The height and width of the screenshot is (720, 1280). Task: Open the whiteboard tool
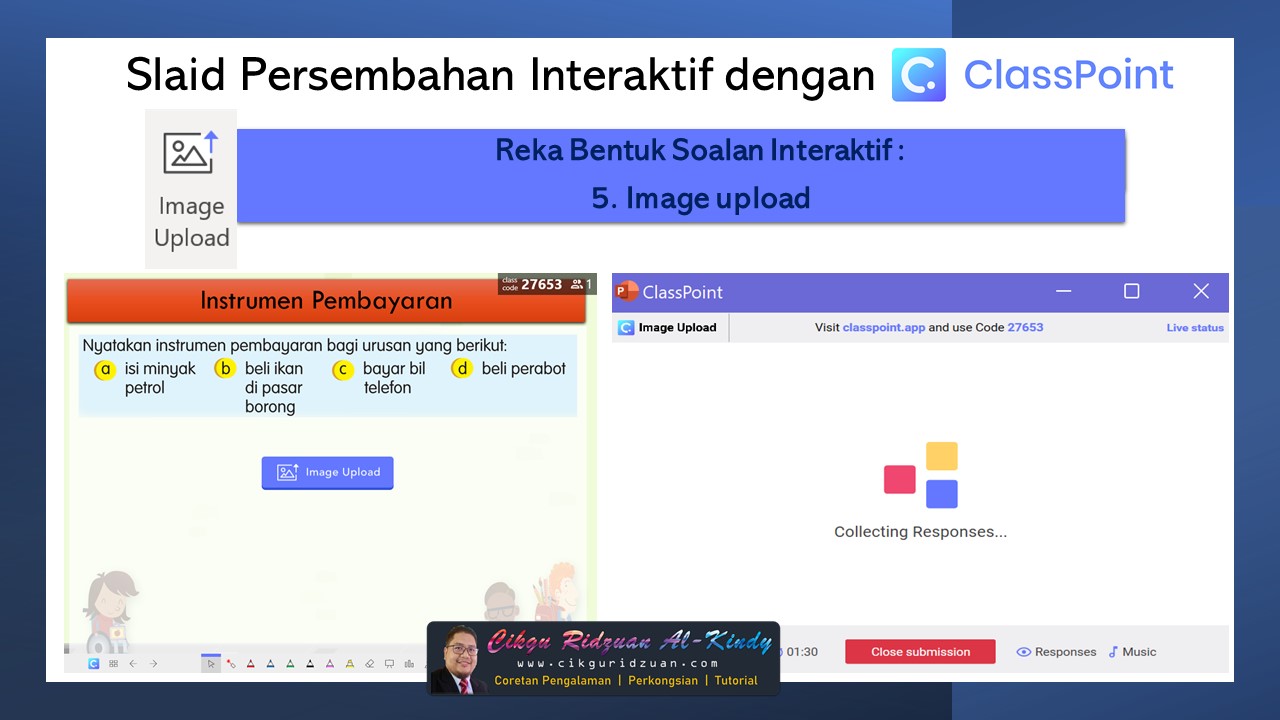point(387,663)
